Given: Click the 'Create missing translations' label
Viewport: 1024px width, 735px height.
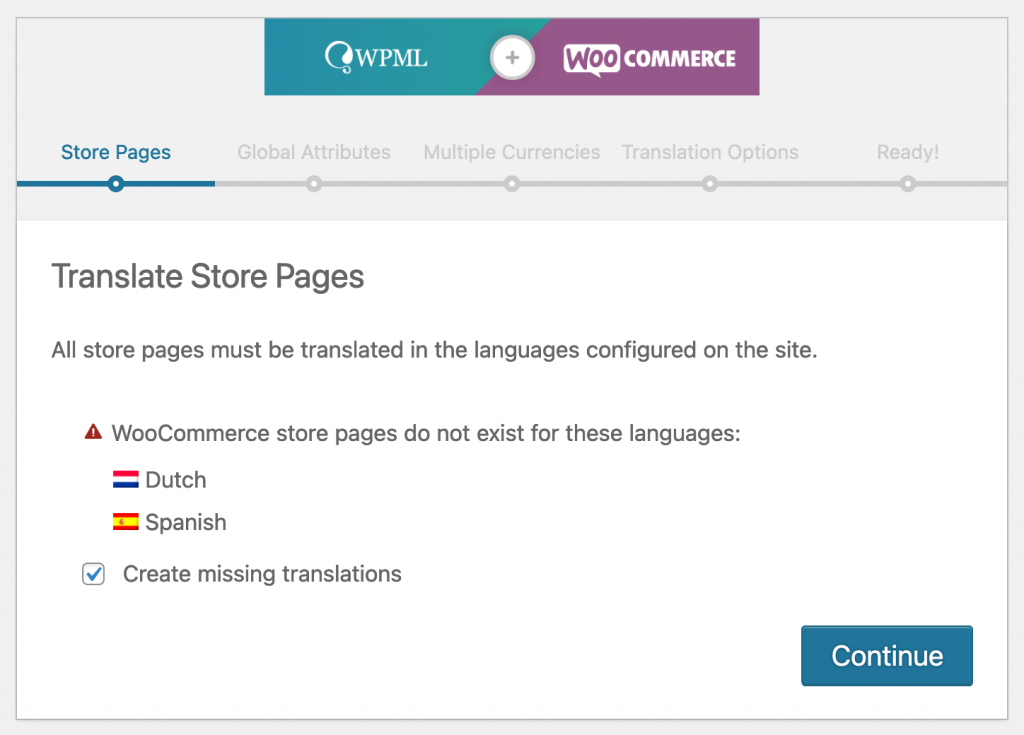Looking at the screenshot, I should point(262,574).
